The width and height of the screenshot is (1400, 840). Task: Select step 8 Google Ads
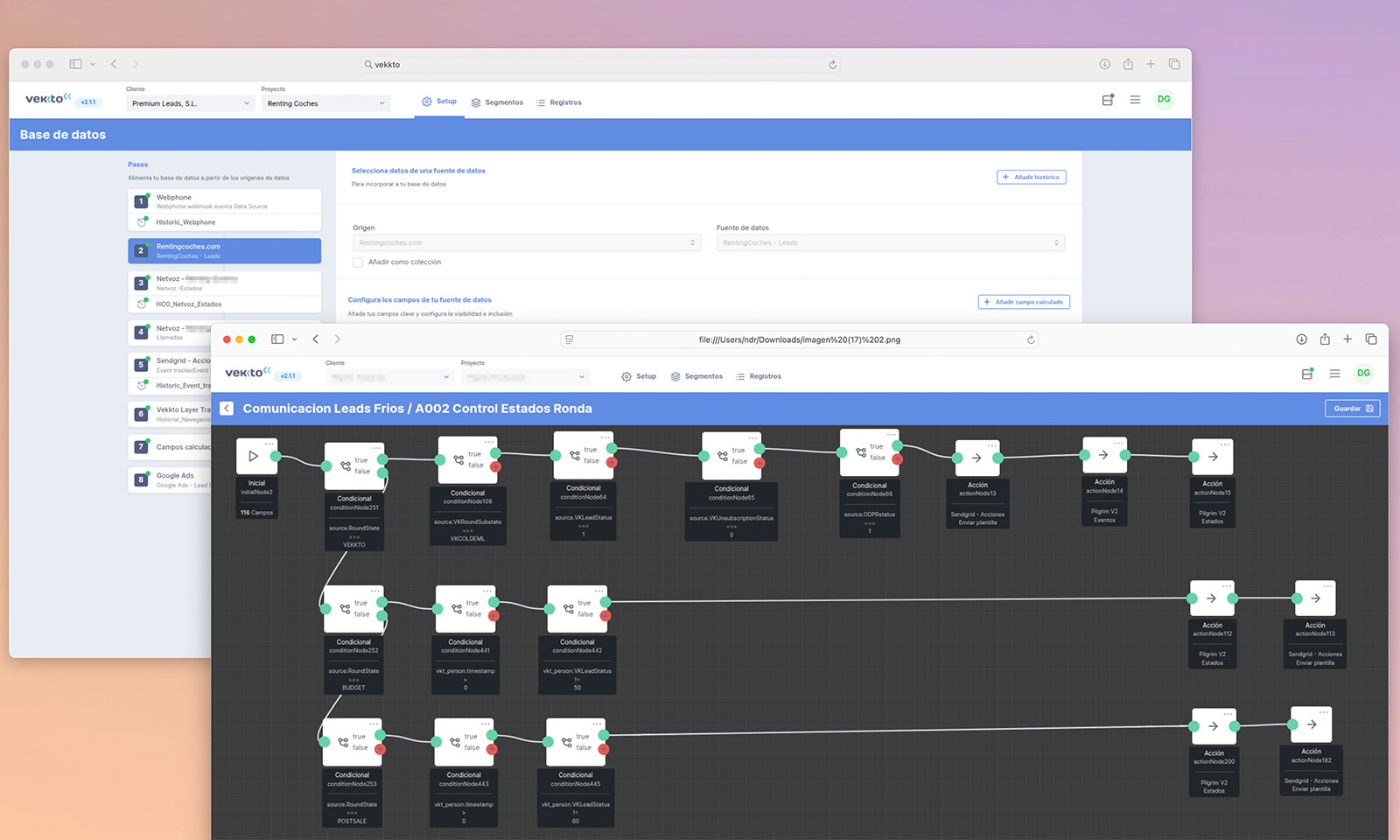click(x=170, y=479)
